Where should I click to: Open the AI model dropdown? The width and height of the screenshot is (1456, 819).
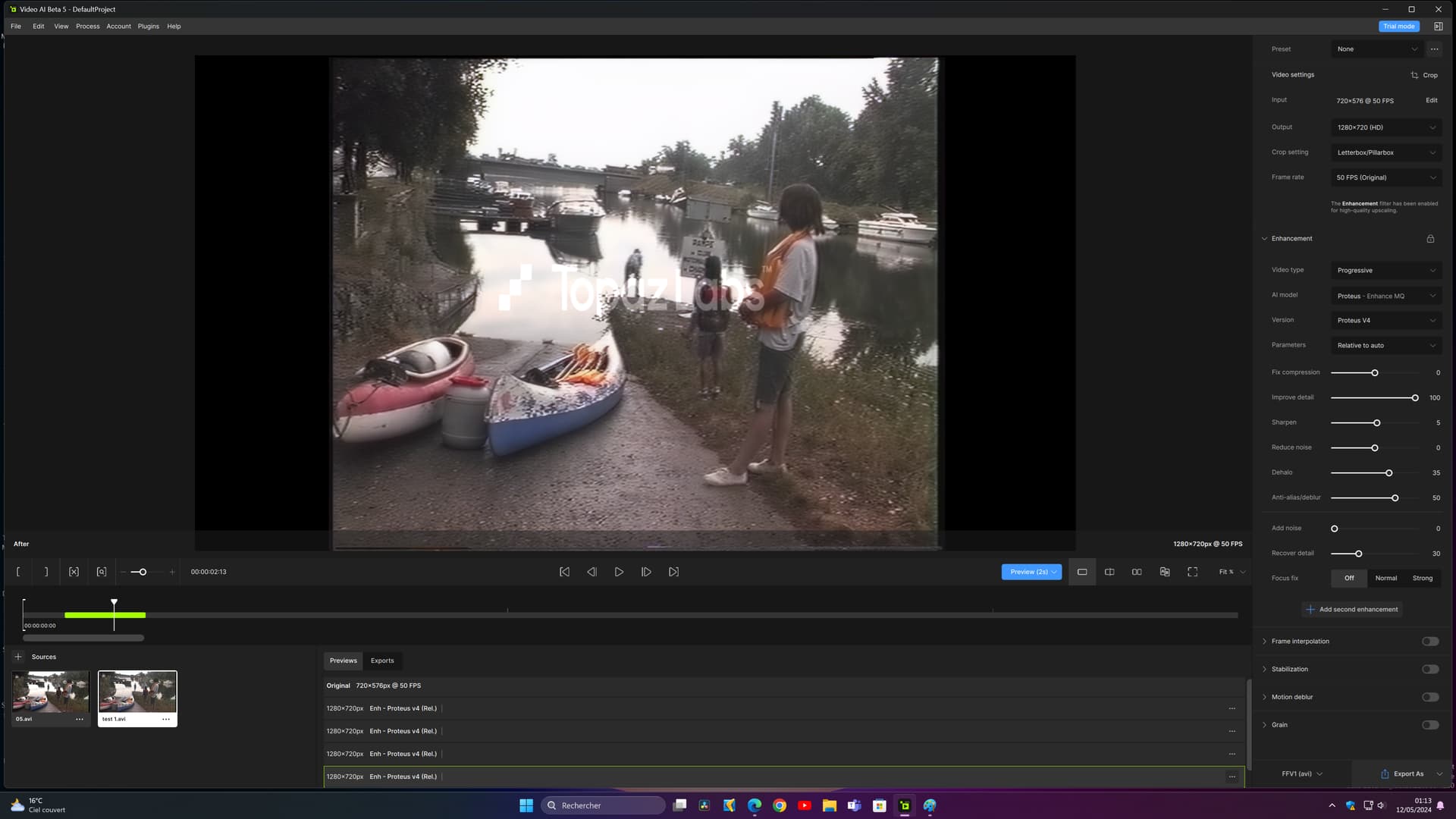[1385, 296]
